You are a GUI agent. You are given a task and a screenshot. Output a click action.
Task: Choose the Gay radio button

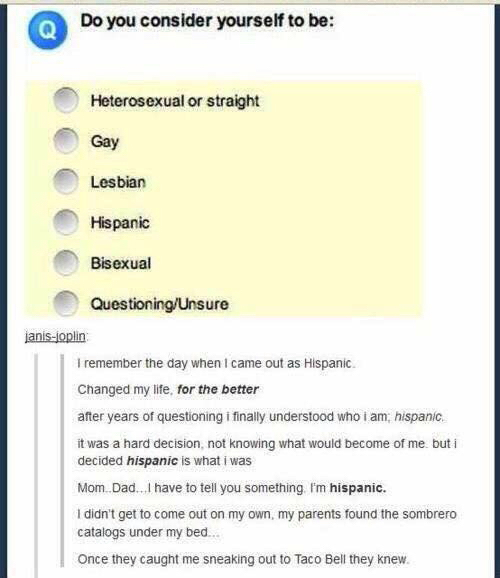tap(66, 140)
